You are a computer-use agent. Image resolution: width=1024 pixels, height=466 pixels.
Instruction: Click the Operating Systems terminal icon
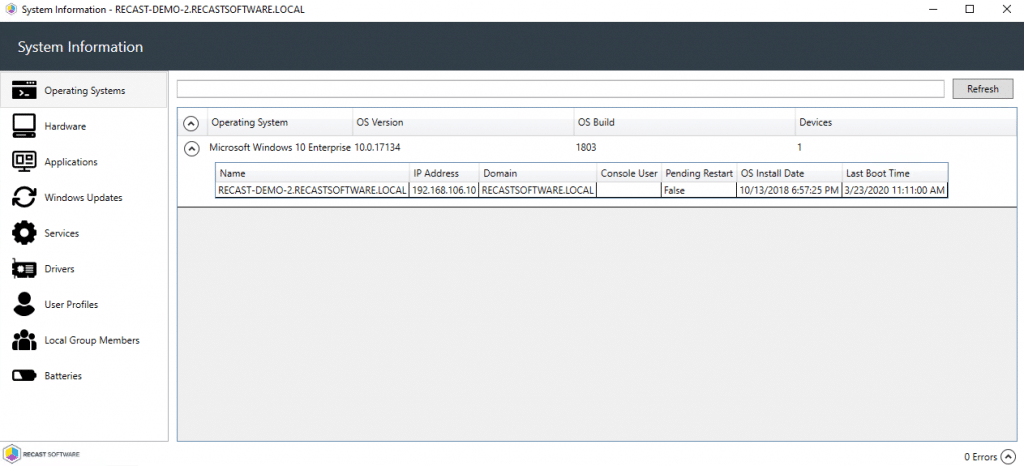point(24,91)
